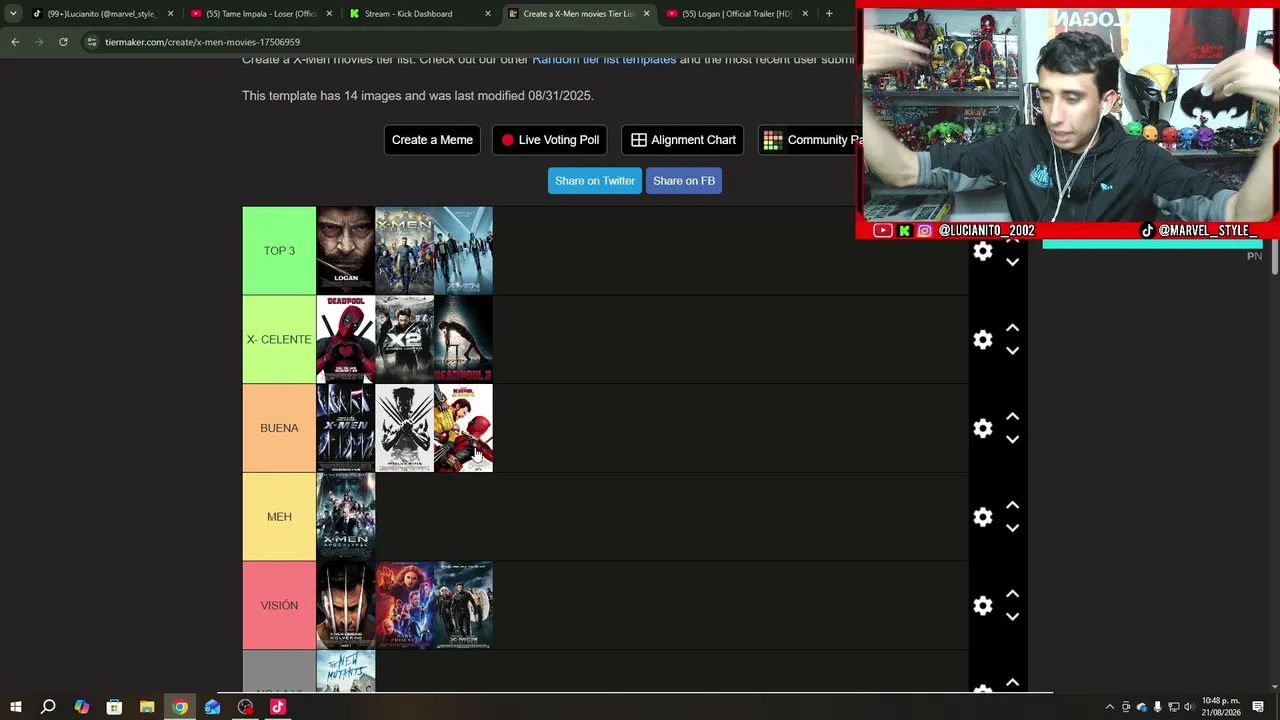
Task: Close the Create a X-Men movies Tier List tab
Action: point(646,14)
